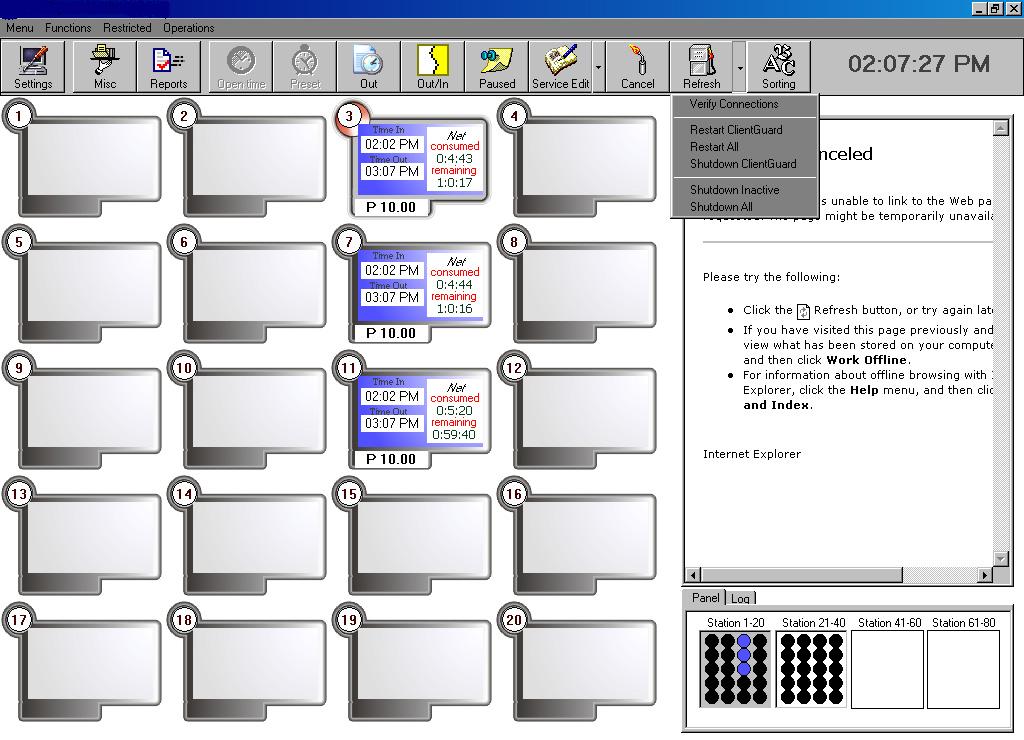Select station 4 monitor
1024x740 pixels.
click(x=578, y=157)
